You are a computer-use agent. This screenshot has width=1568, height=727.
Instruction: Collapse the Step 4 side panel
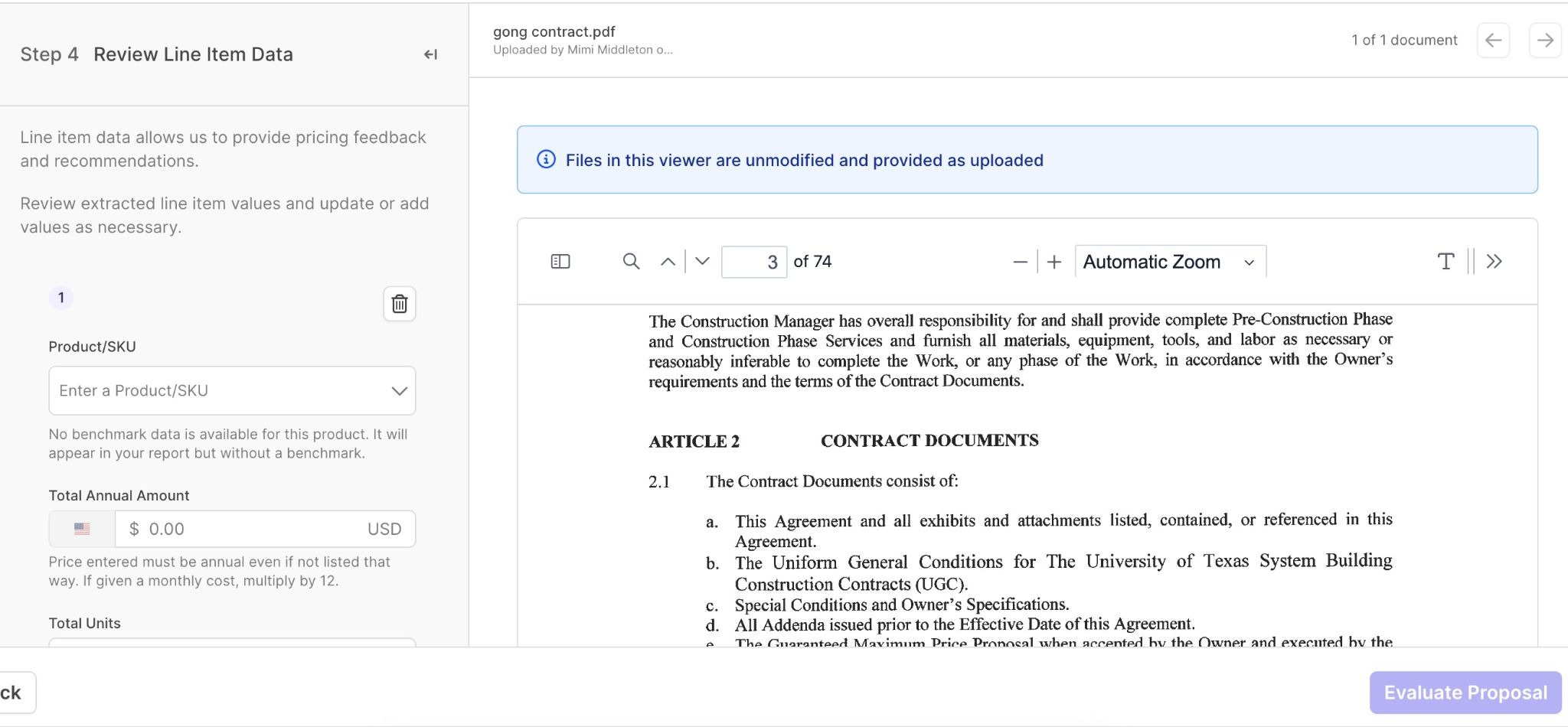click(430, 54)
